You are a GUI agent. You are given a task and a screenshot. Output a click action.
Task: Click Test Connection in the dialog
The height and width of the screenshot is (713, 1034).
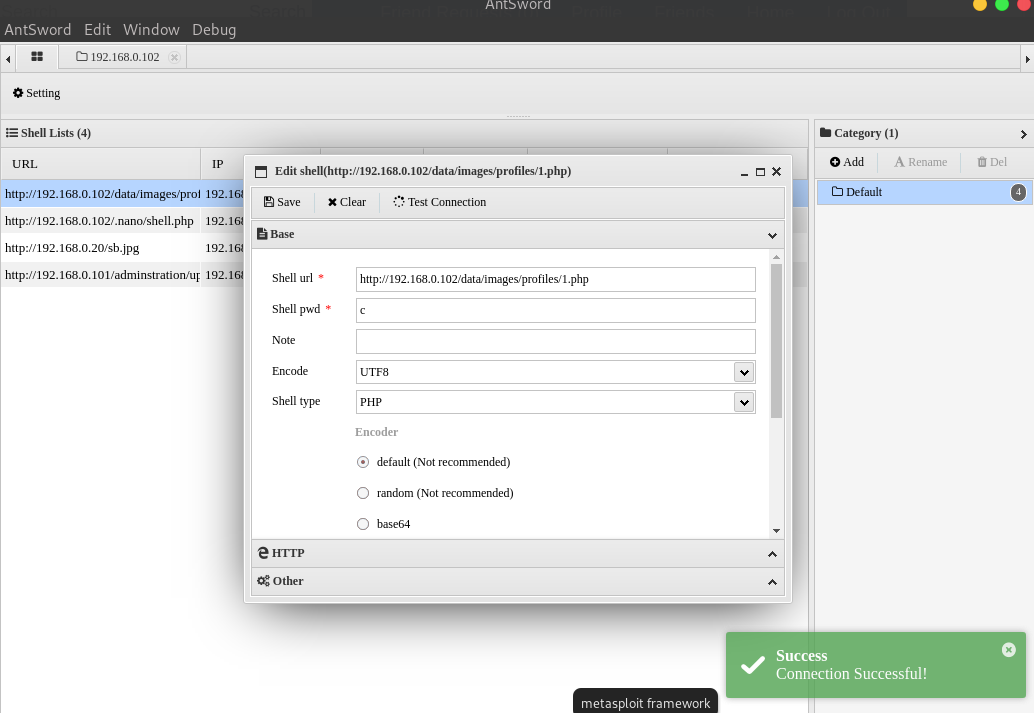[440, 202]
